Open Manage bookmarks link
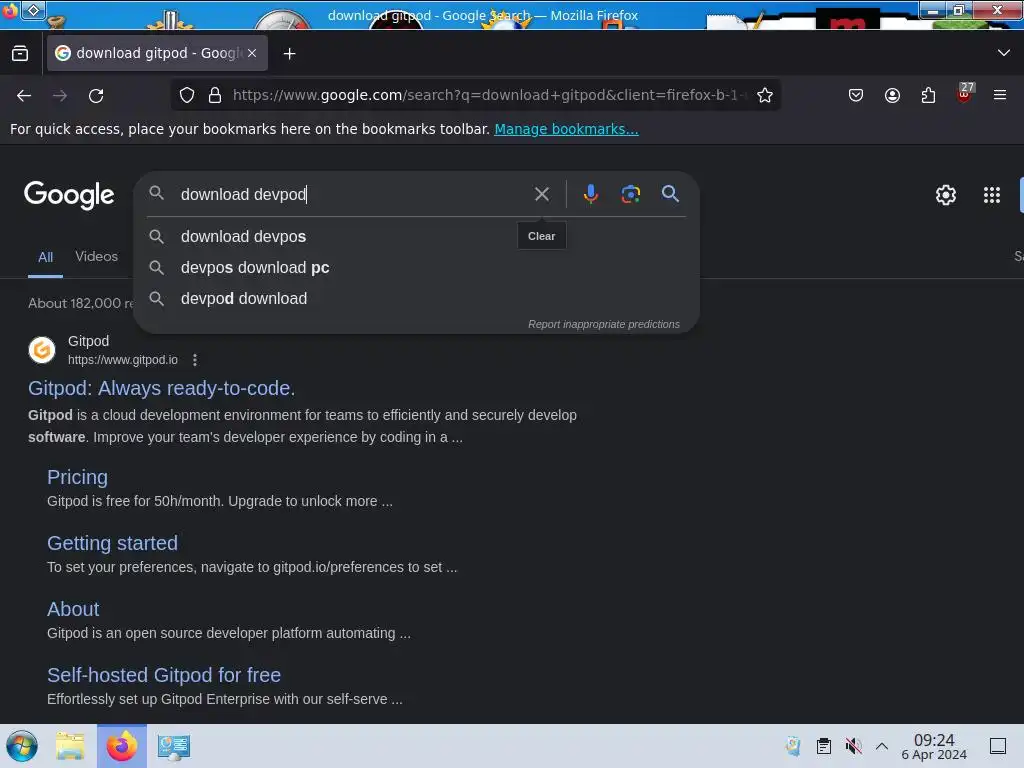 tap(566, 129)
